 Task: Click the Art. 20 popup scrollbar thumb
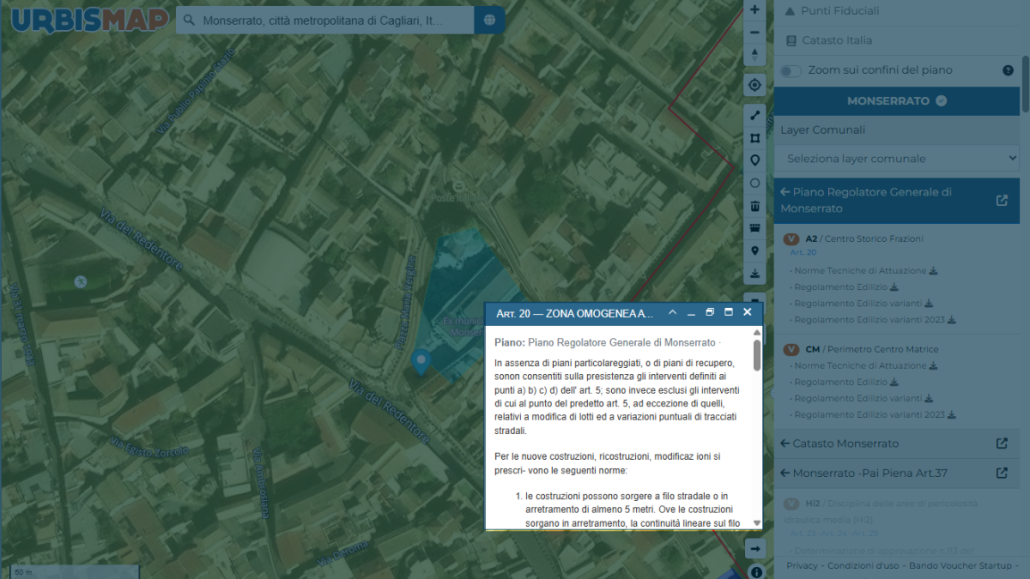tap(757, 355)
